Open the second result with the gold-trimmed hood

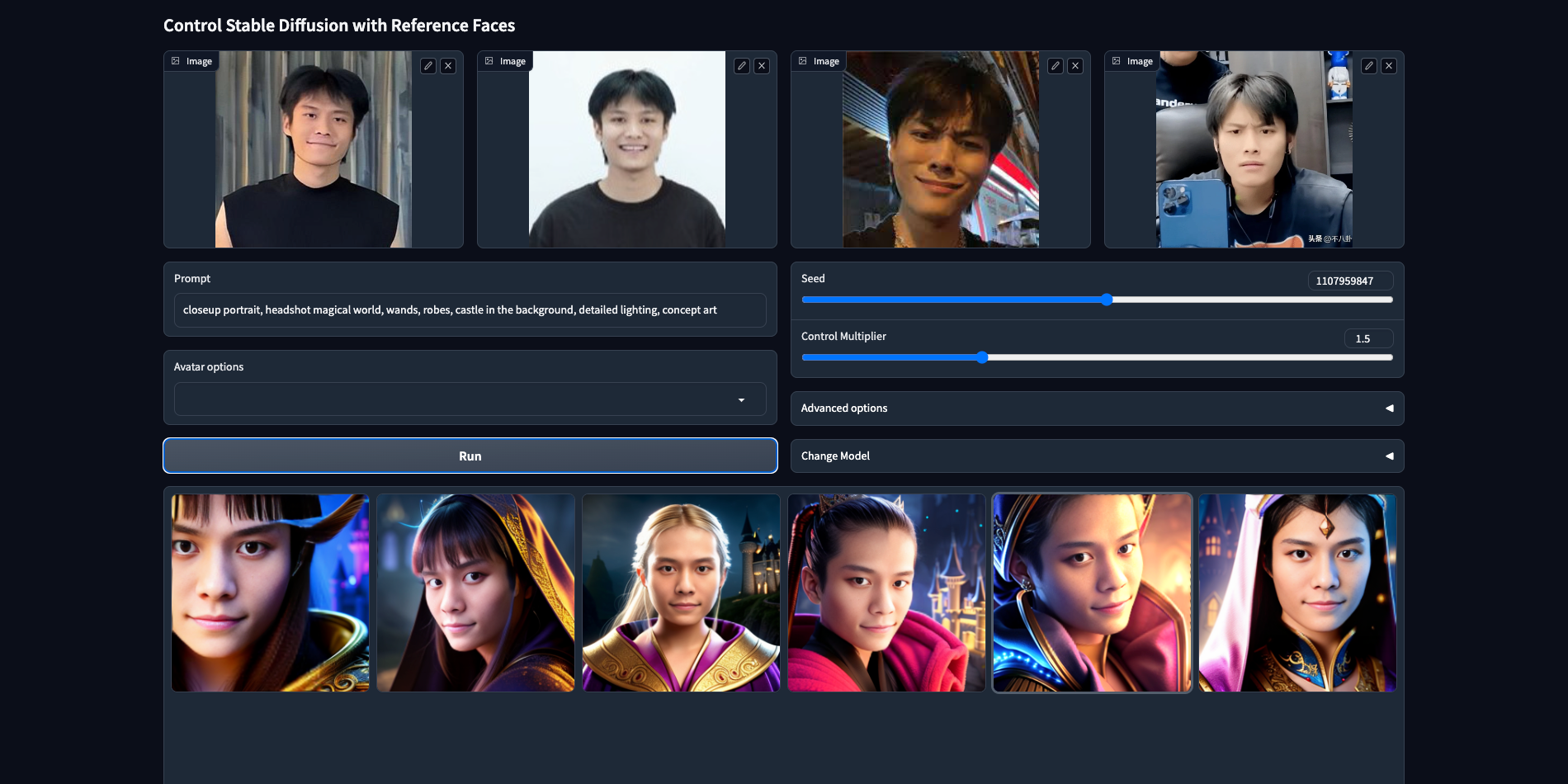click(475, 593)
